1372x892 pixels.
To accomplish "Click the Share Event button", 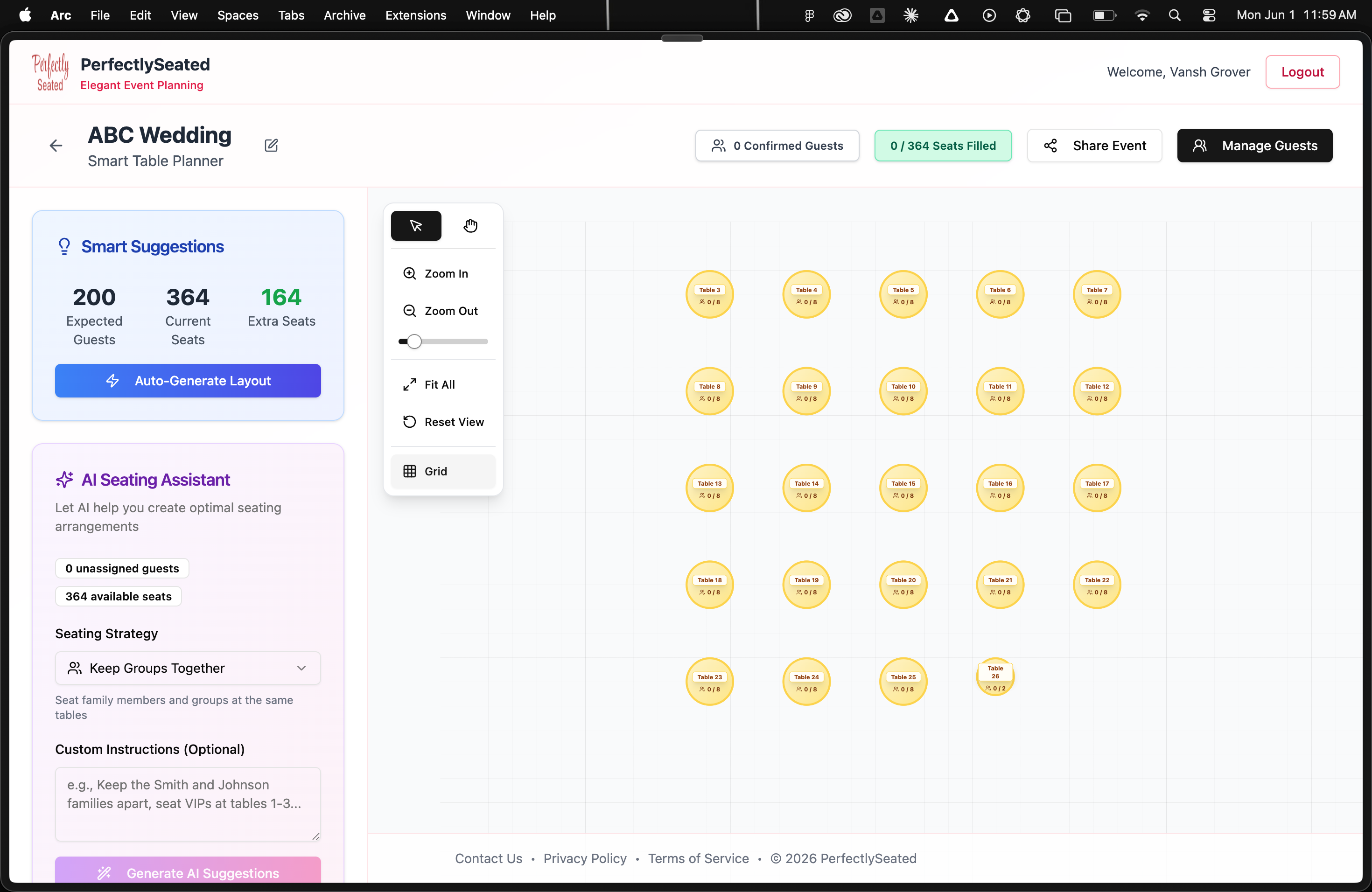I will pos(1094,146).
